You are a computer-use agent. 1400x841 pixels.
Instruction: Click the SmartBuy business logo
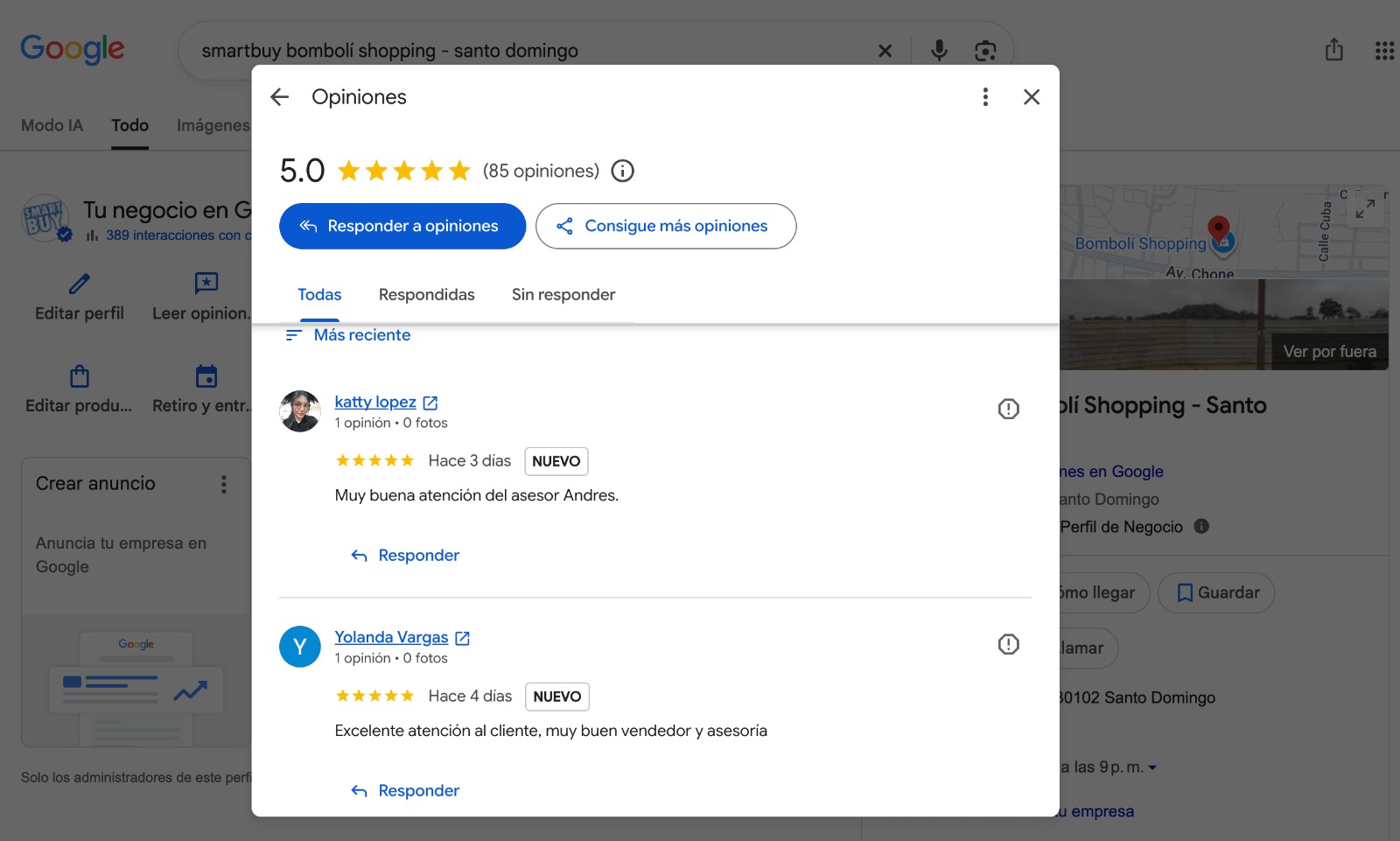click(45, 218)
